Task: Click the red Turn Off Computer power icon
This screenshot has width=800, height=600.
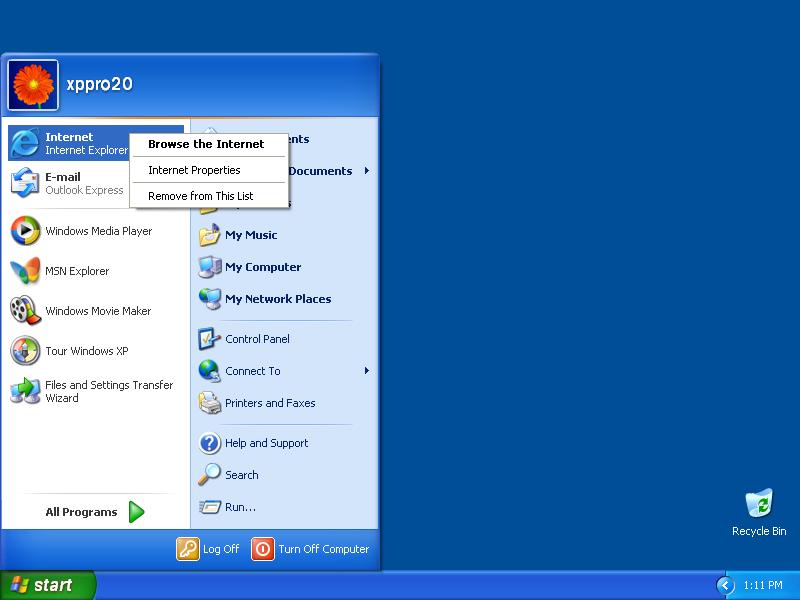Action: [263, 549]
